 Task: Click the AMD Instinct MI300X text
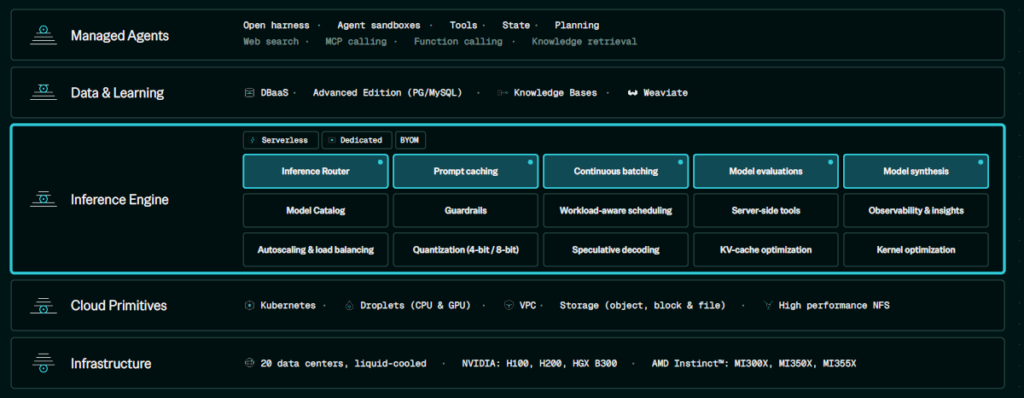(754, 363)
